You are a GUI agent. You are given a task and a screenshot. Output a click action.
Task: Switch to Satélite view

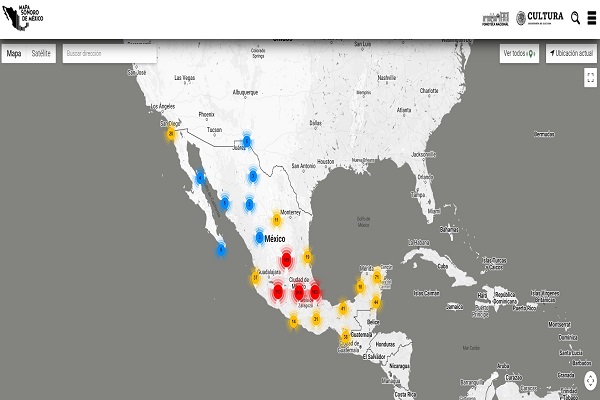coord(41,53)
